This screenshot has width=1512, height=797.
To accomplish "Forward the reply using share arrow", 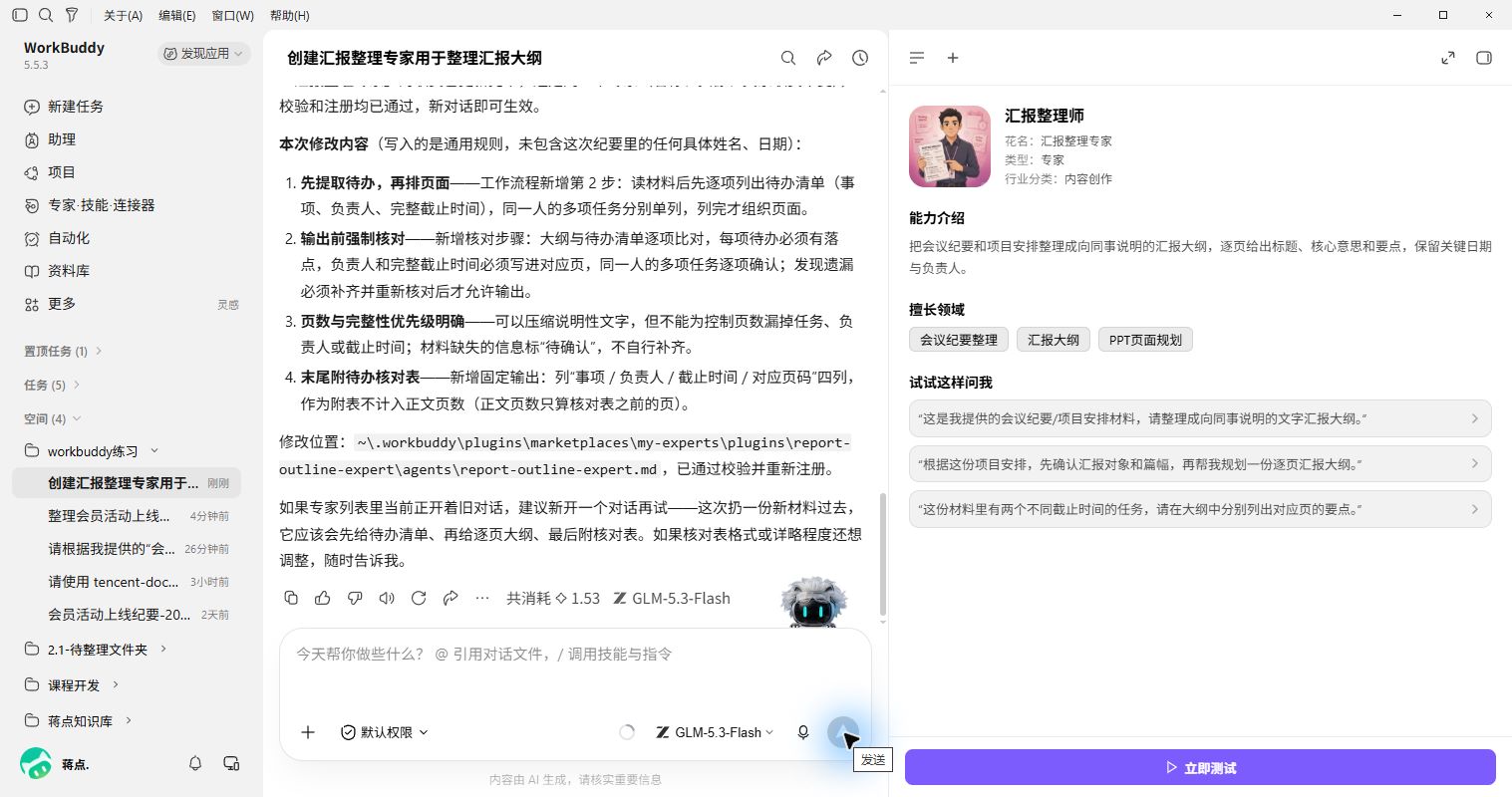I will (451, 598).
